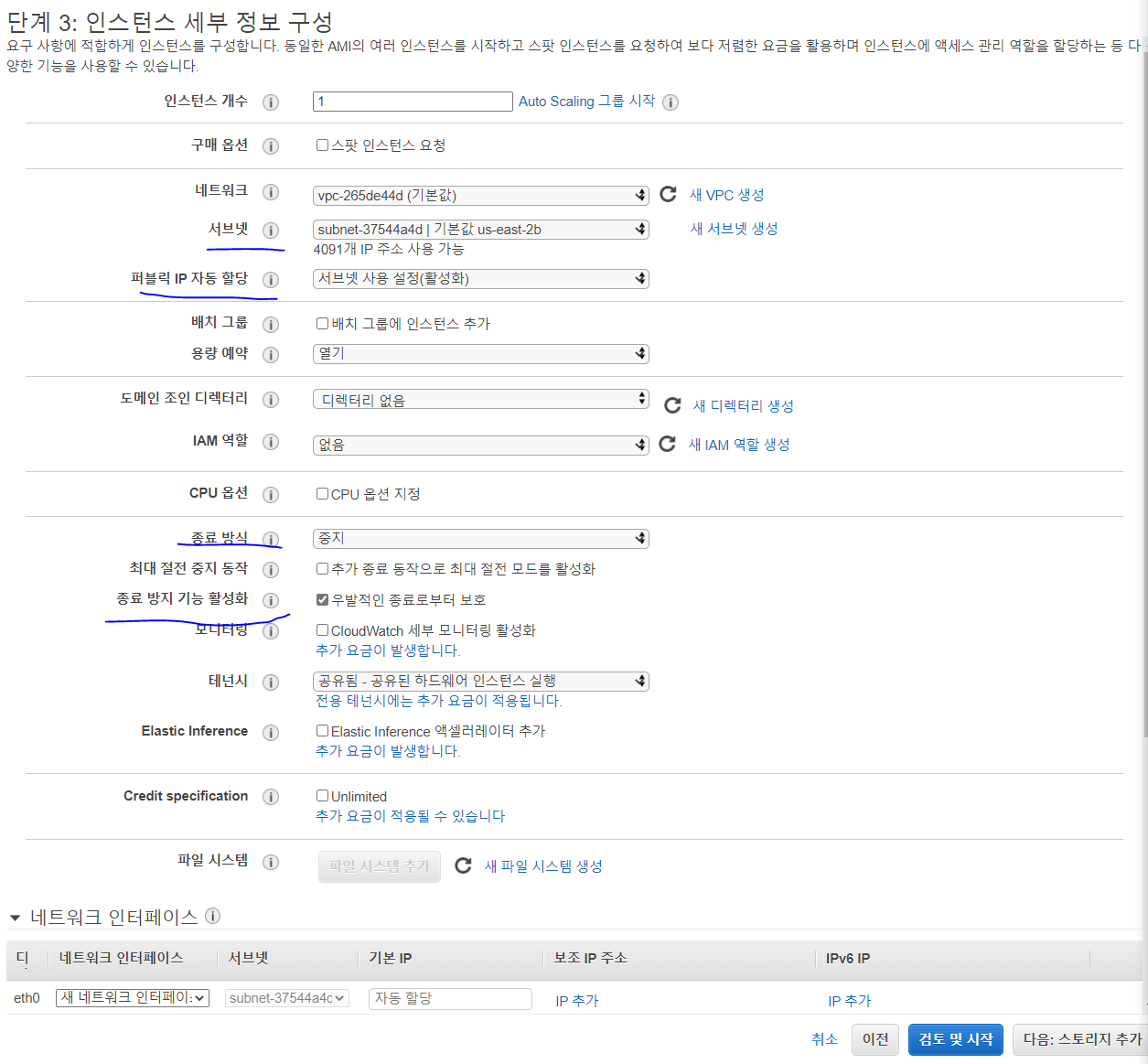
Task: Open the 종료 방식 dropdown
Action: coord(481,538)
